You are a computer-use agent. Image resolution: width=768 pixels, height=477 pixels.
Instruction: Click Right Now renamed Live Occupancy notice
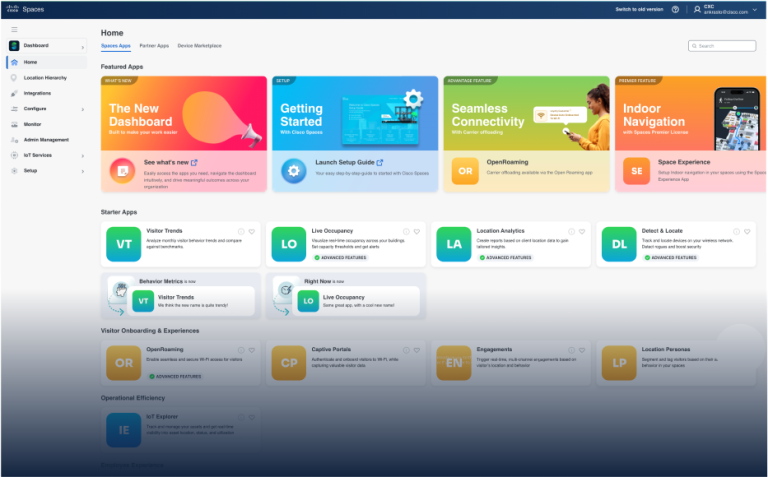click(x=346, y=296)
